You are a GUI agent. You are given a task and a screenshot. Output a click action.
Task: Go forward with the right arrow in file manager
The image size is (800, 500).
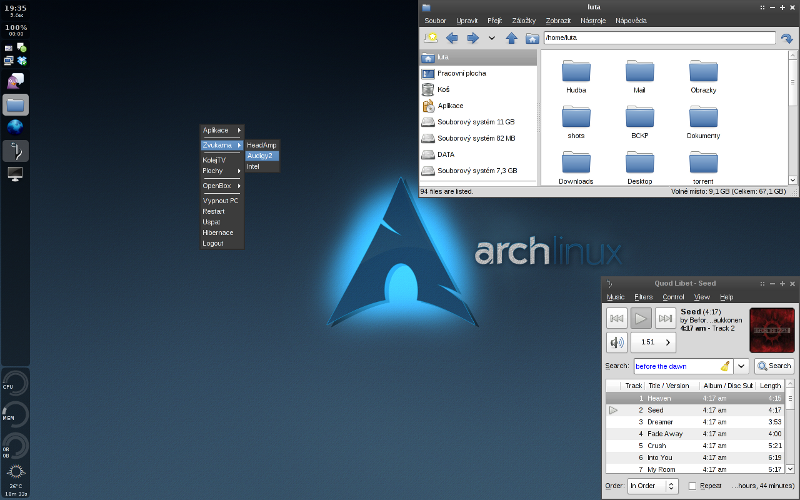coord(473,38)
